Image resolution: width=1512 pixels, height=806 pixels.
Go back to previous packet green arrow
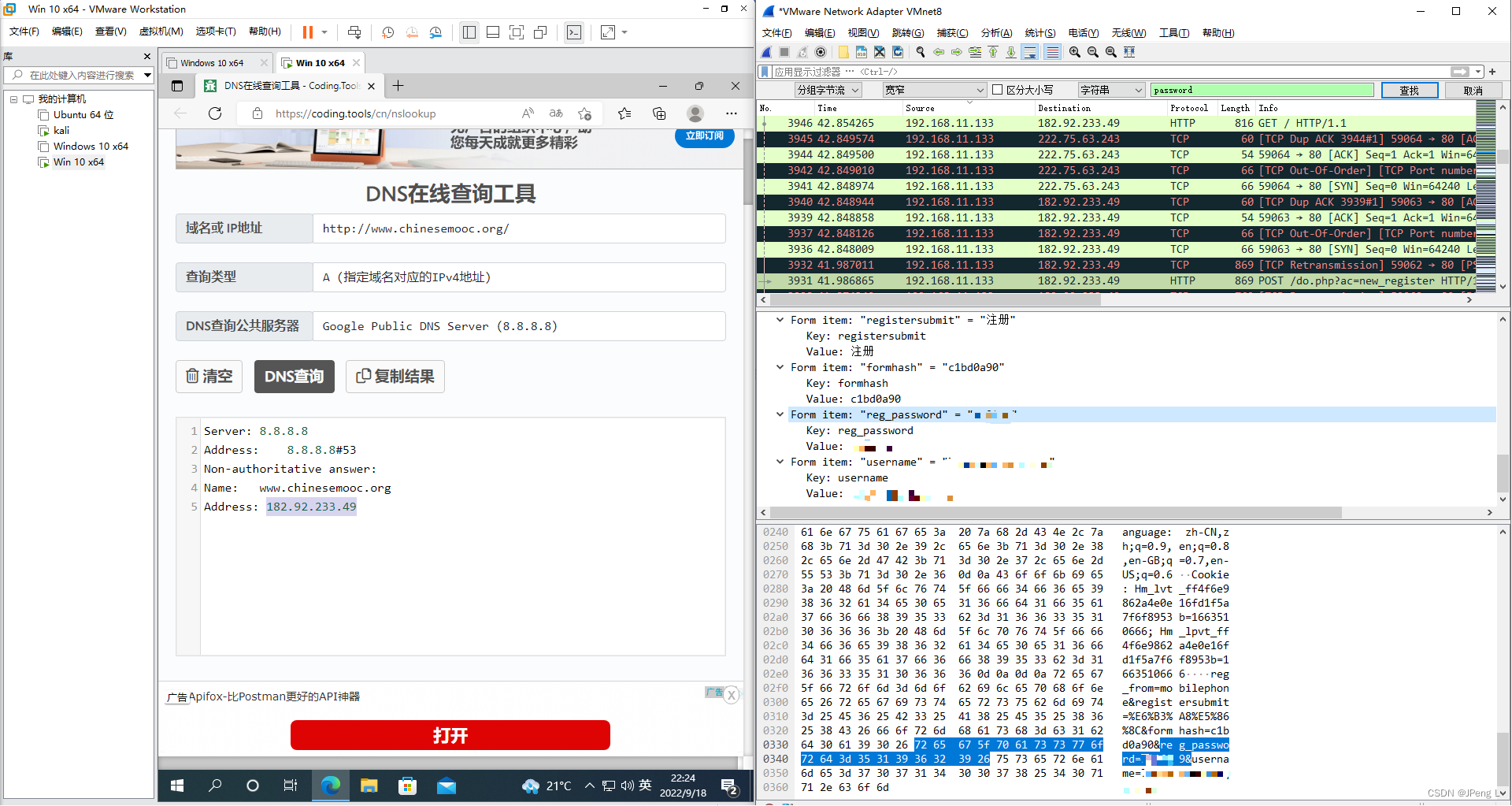[939, 52]
